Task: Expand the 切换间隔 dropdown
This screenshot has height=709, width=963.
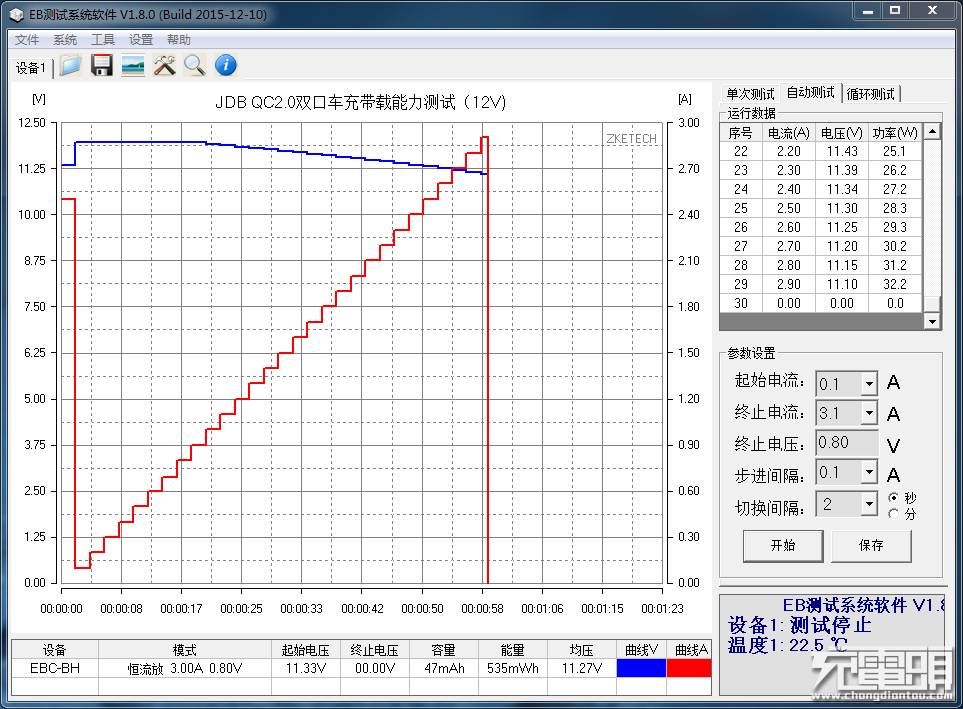Action: [x=869, y=504]
